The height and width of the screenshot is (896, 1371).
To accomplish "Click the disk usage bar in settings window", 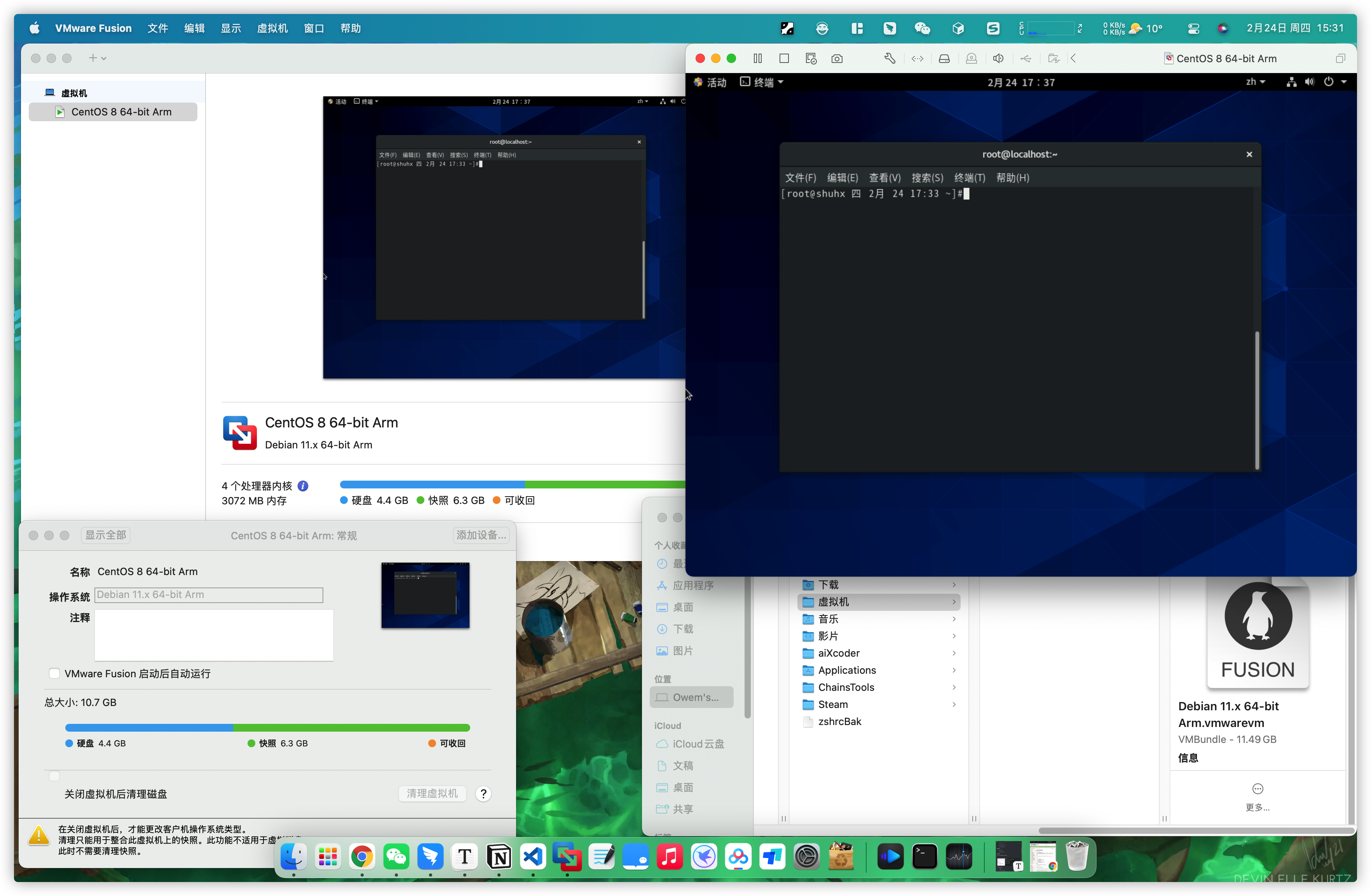I will click(267, 727).
